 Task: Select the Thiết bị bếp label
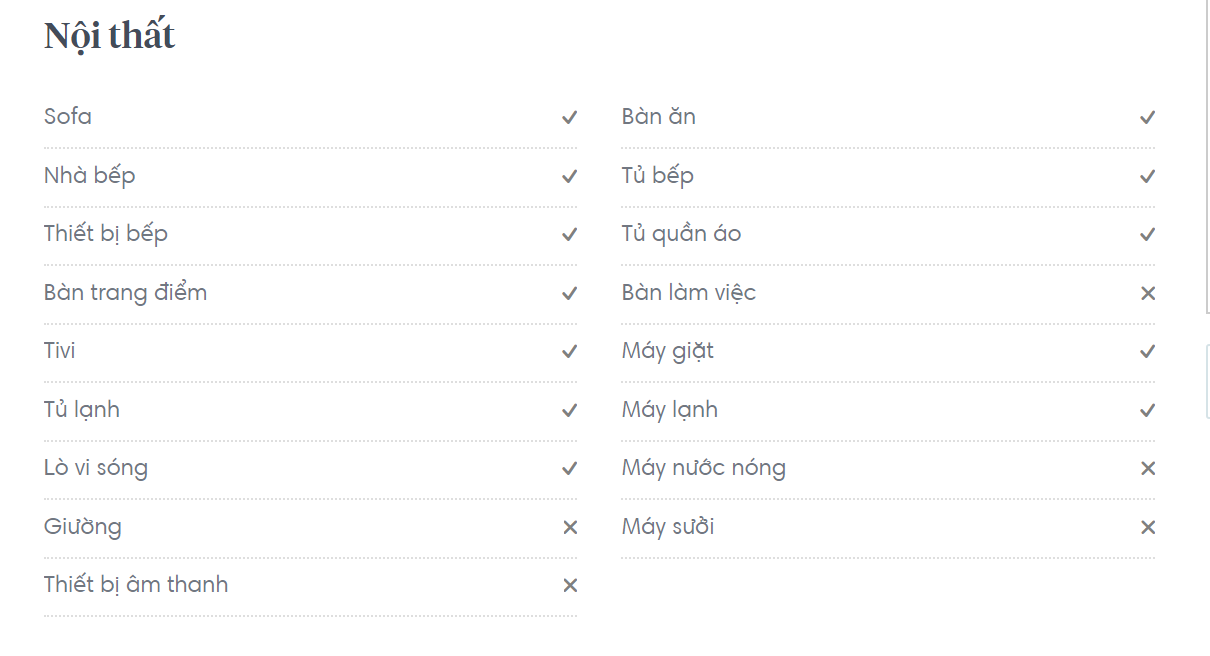106,234
